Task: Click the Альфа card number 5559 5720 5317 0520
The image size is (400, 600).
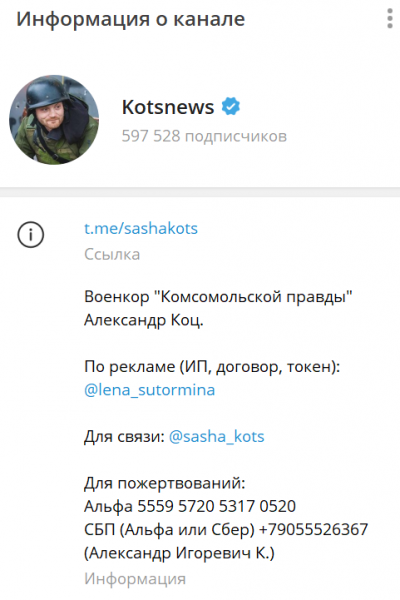Action: pyautogui.click(x=217, y=506)
